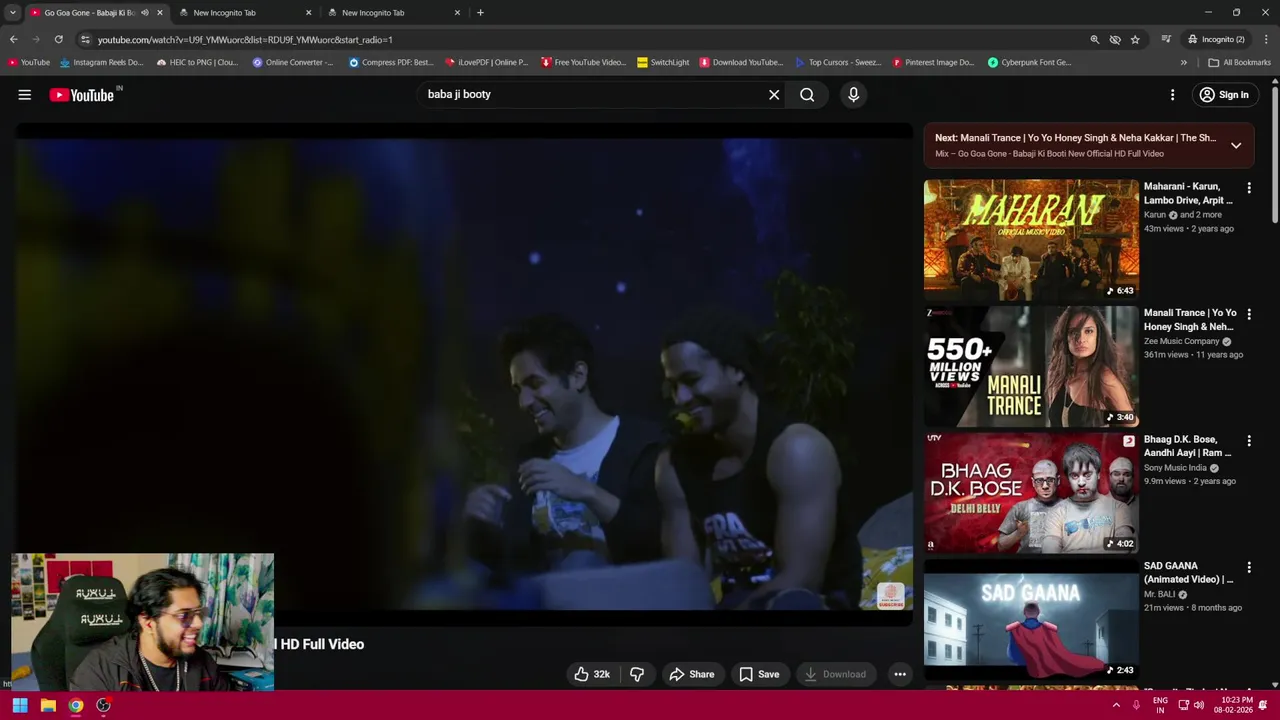Click the browser address bar URL
This screenshot has width=1280, height=720.
pyautogui.click(x=245, y=40)
